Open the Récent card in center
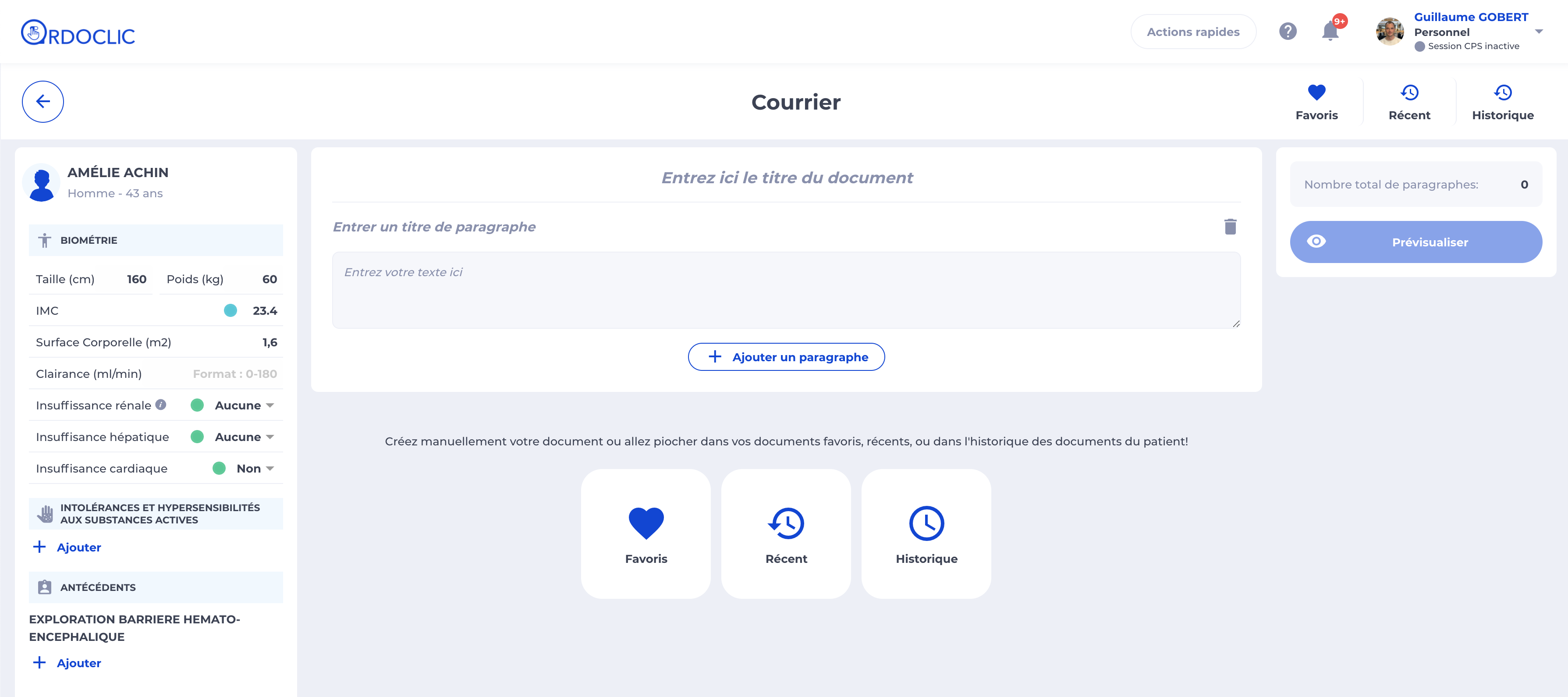 pyautogui.click(x=786, y=534)
